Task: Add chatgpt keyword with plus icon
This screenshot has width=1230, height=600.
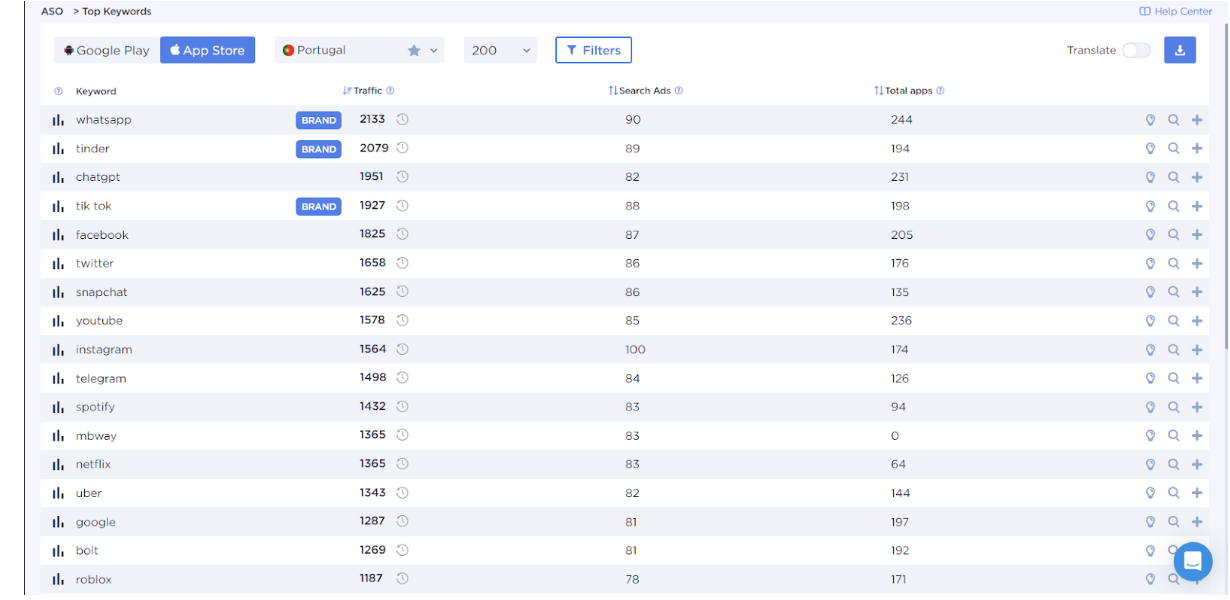Action: 1197,178
